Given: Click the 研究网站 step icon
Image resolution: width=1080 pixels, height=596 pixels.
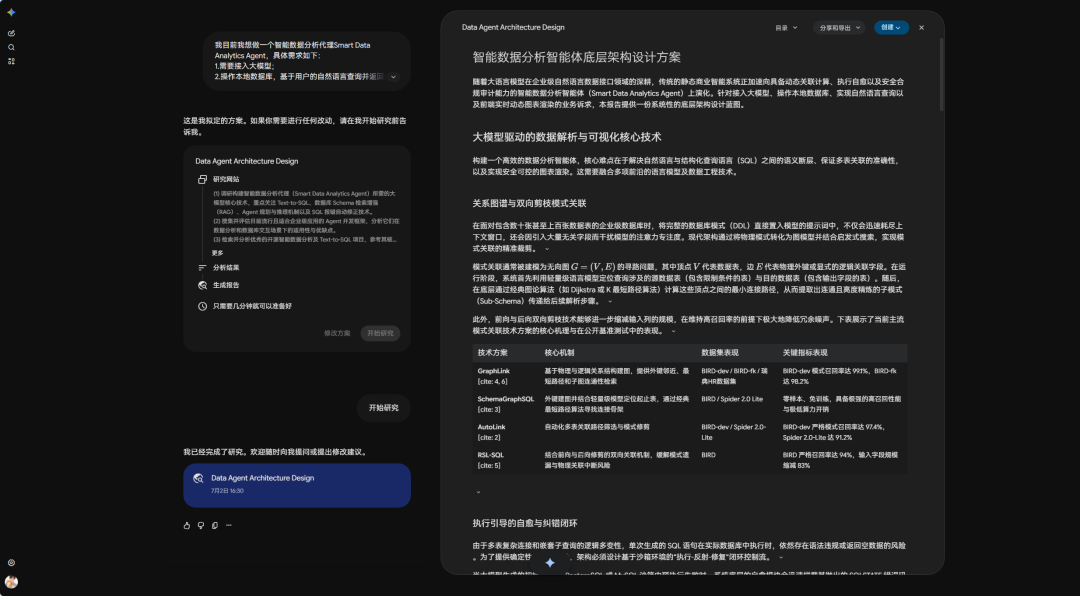Looking at the screenshot, I should coord(202,179).
